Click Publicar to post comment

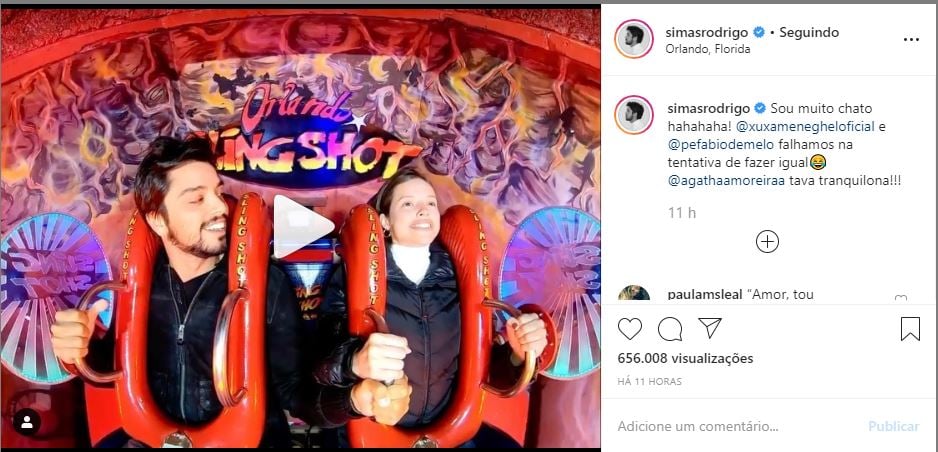pos(894,426)
